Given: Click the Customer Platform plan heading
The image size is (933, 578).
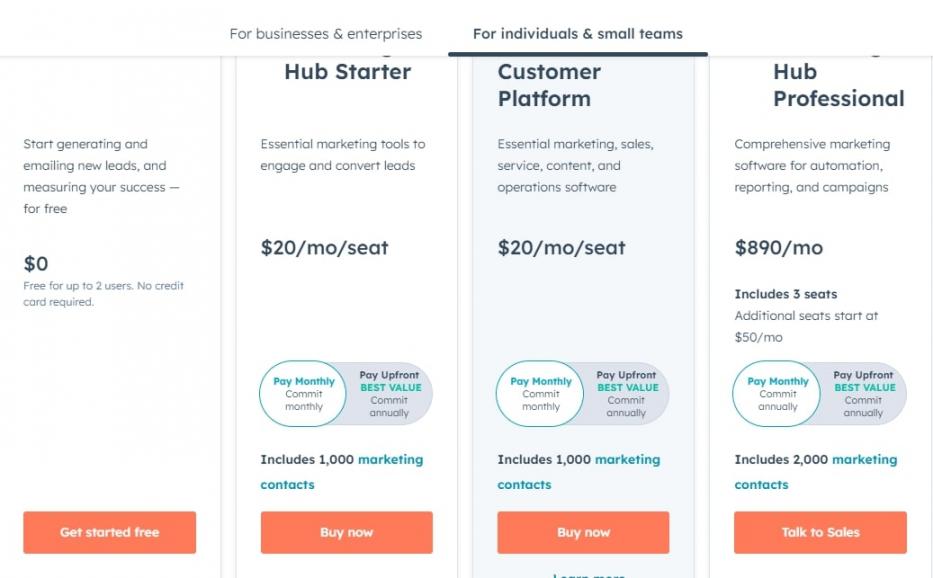Looking at the screenshot, I should pos(549,85).
